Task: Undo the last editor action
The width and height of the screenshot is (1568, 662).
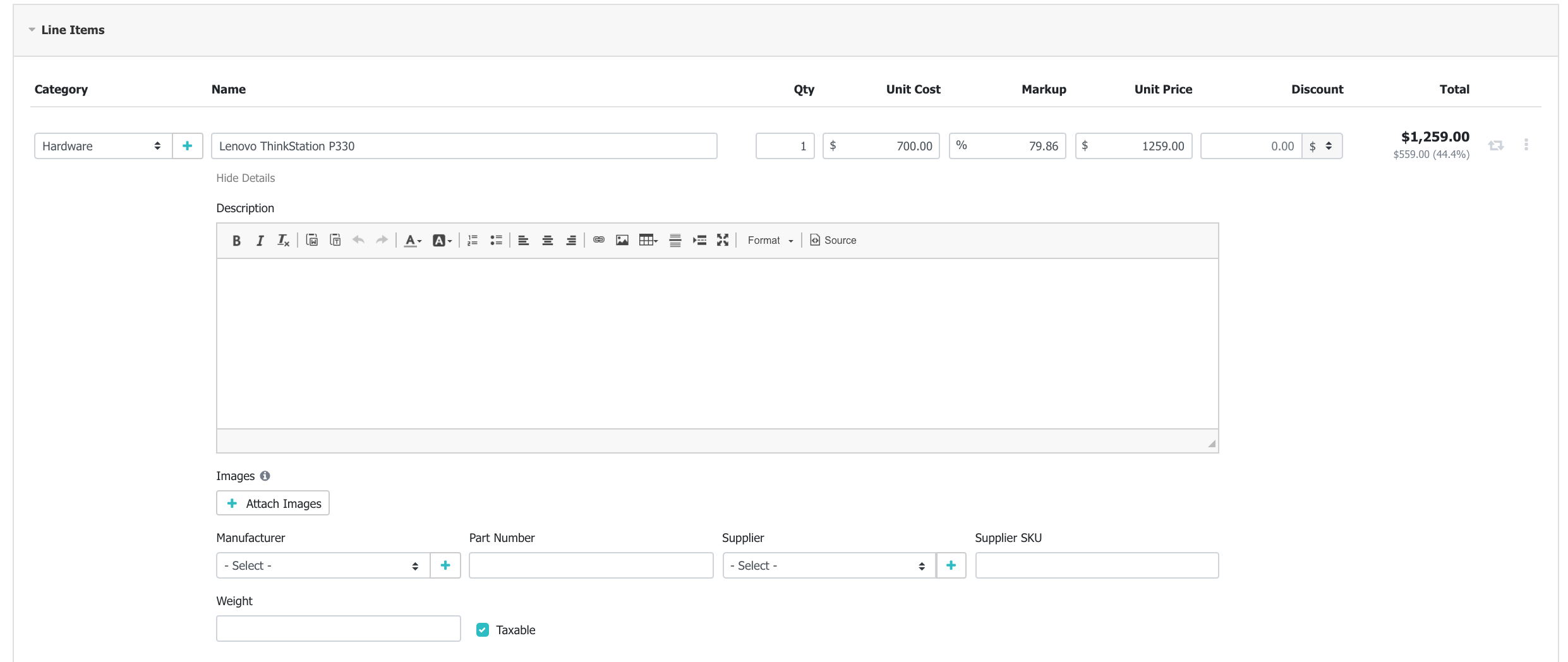Action: pos(358,240)
